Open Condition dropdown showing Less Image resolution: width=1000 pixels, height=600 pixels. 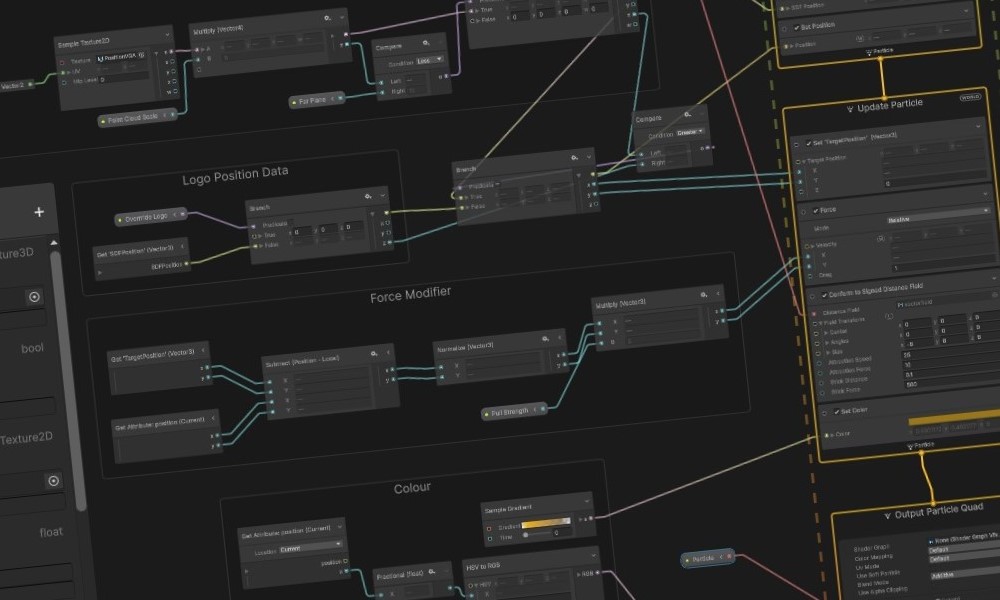coord(429,61)
